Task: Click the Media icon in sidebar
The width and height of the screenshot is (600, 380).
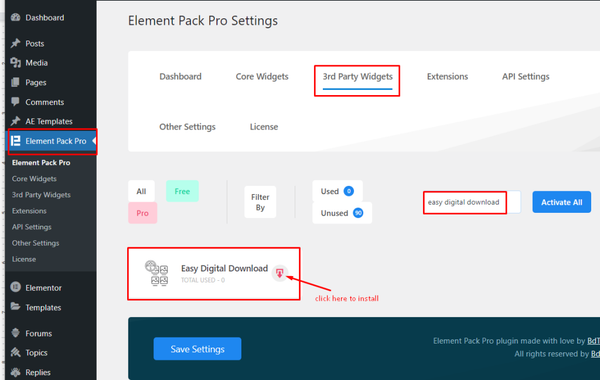Action: click(16, 62)
